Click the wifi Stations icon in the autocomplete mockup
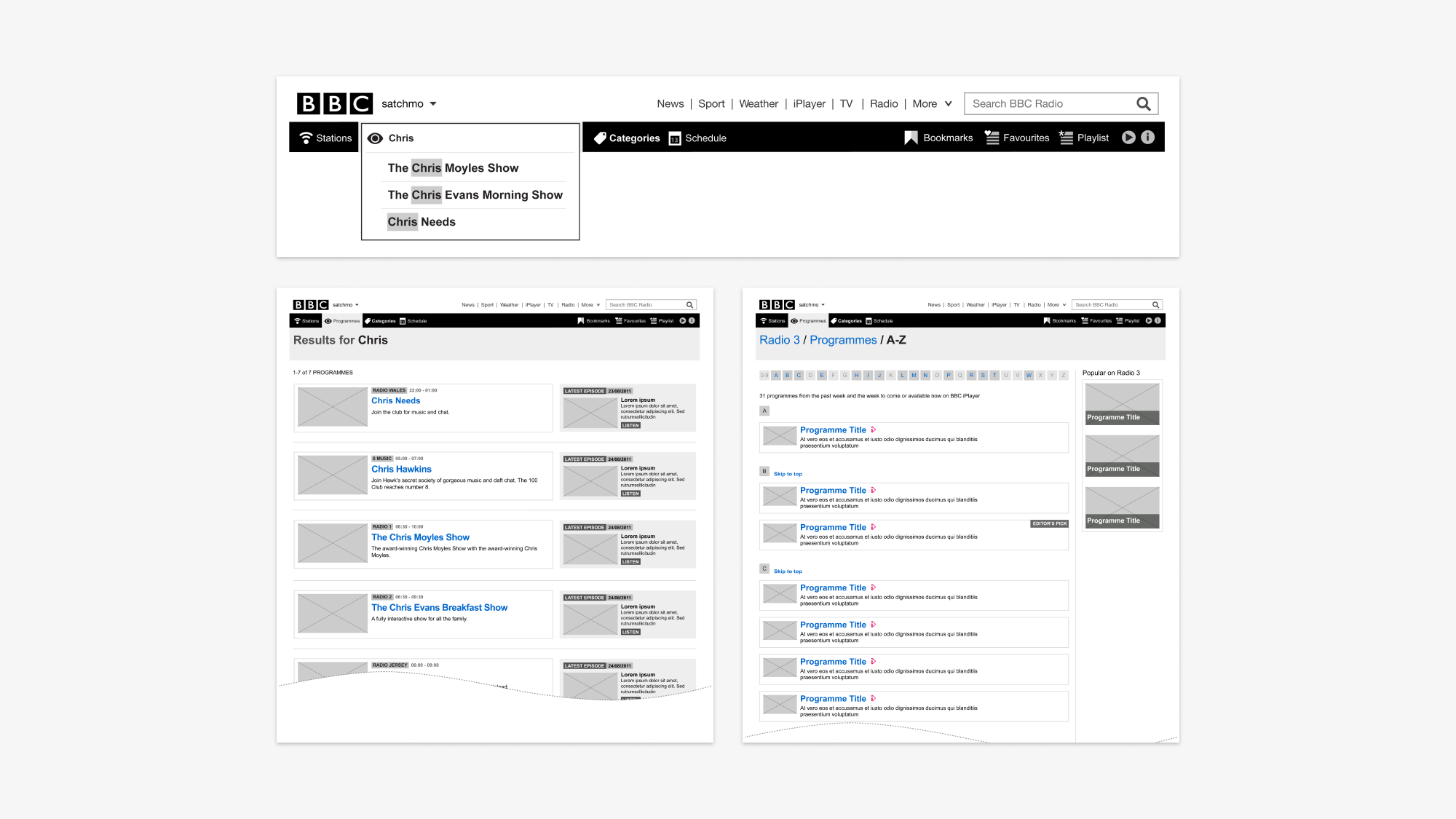 pyautogui.click(x=306, y=138)
